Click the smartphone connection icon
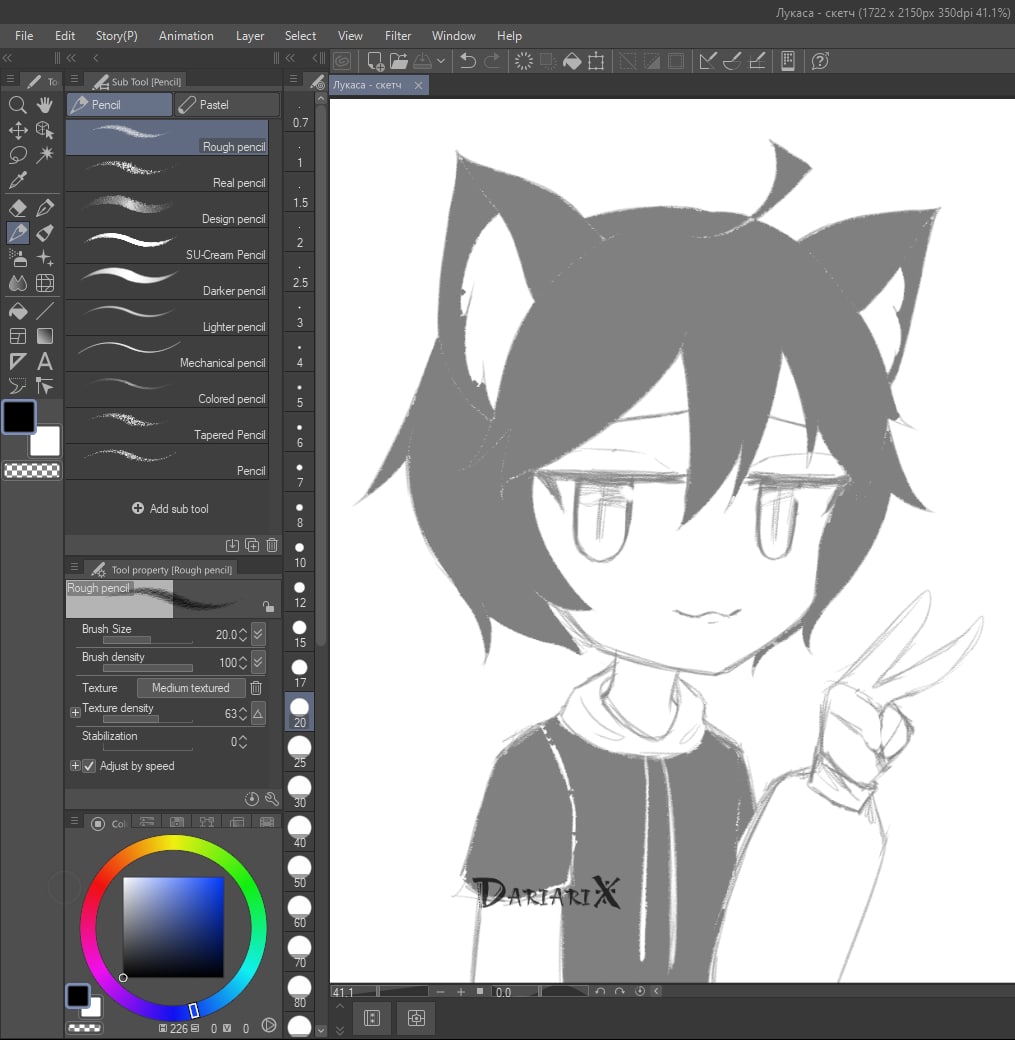Viewport: 1015px width, 1040px height. (787, 61)
